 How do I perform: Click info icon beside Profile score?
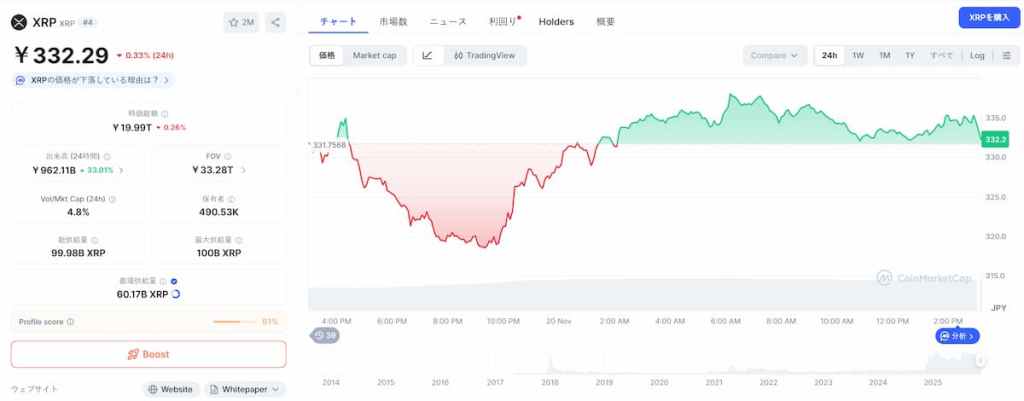[x=71, y=322]
